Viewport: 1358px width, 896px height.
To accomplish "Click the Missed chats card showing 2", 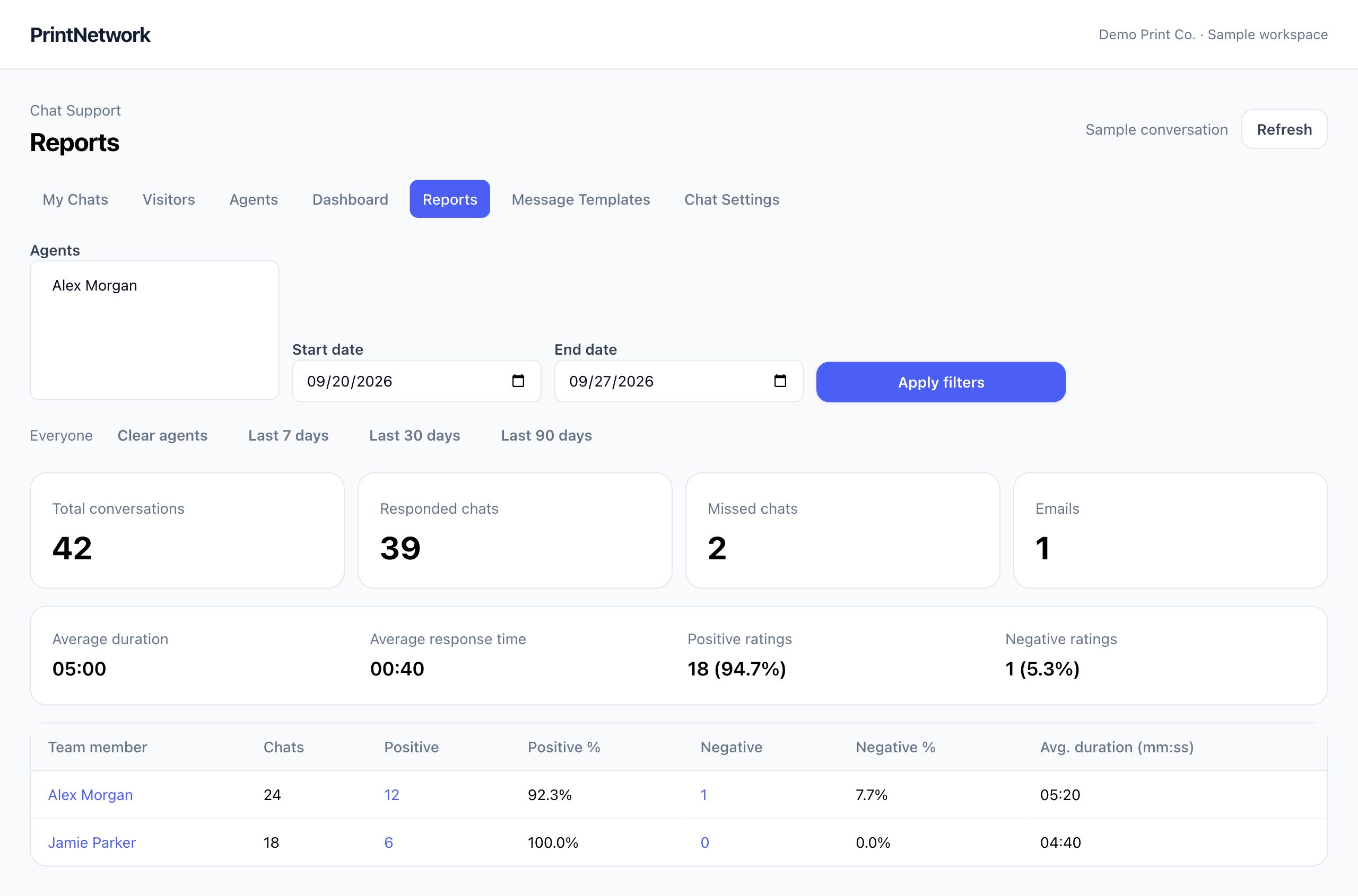I will point(843,530).
